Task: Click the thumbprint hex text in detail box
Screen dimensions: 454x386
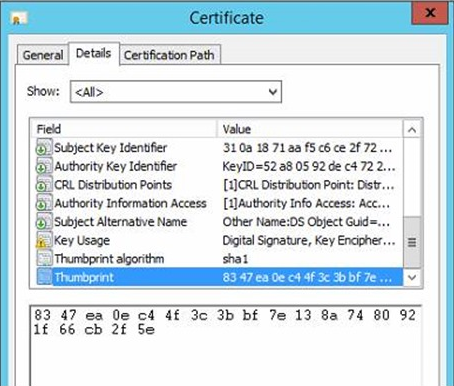Action: click(x=225, y=322)
